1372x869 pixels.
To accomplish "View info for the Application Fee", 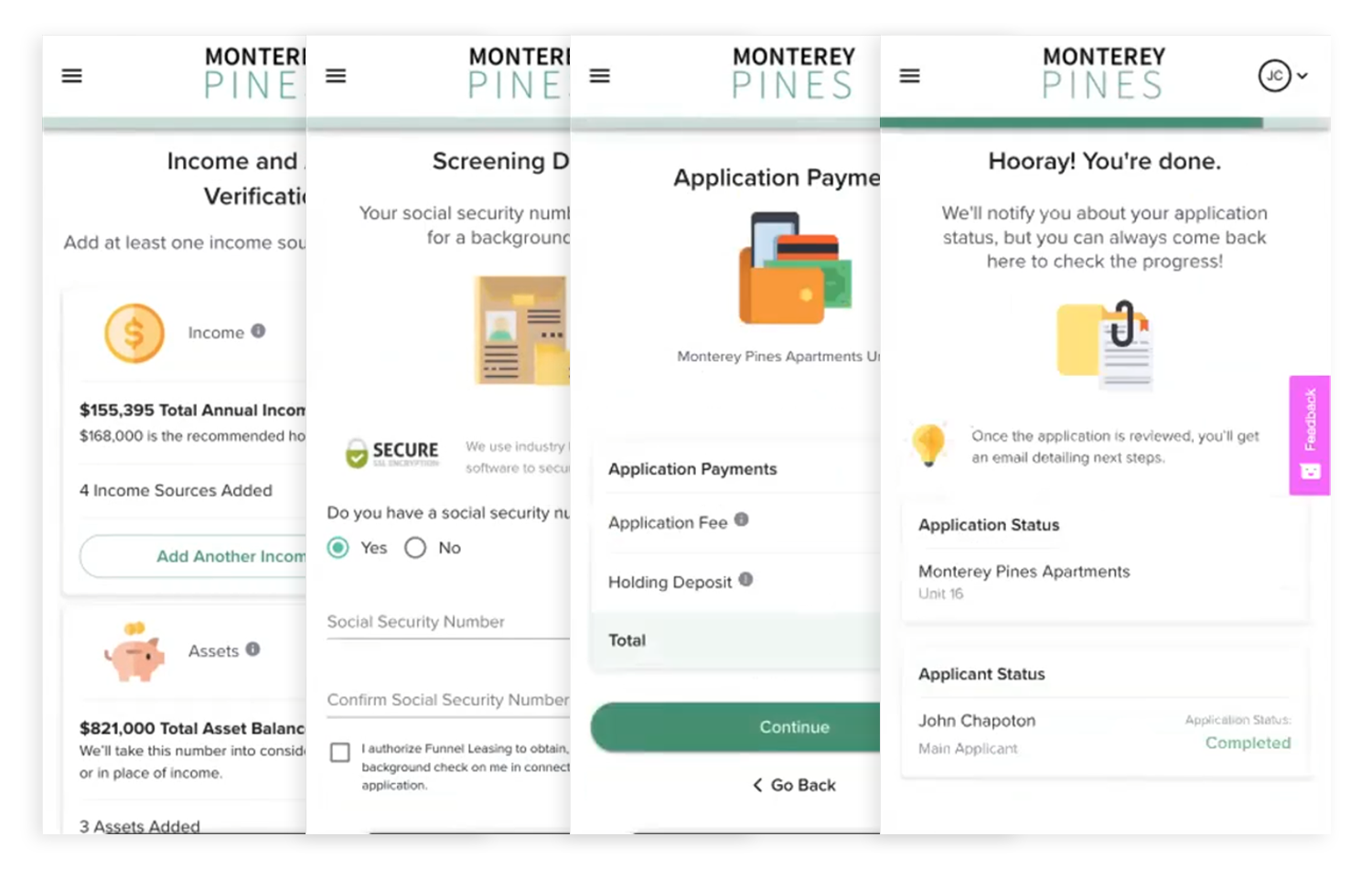I will click(x=741, y=520).
